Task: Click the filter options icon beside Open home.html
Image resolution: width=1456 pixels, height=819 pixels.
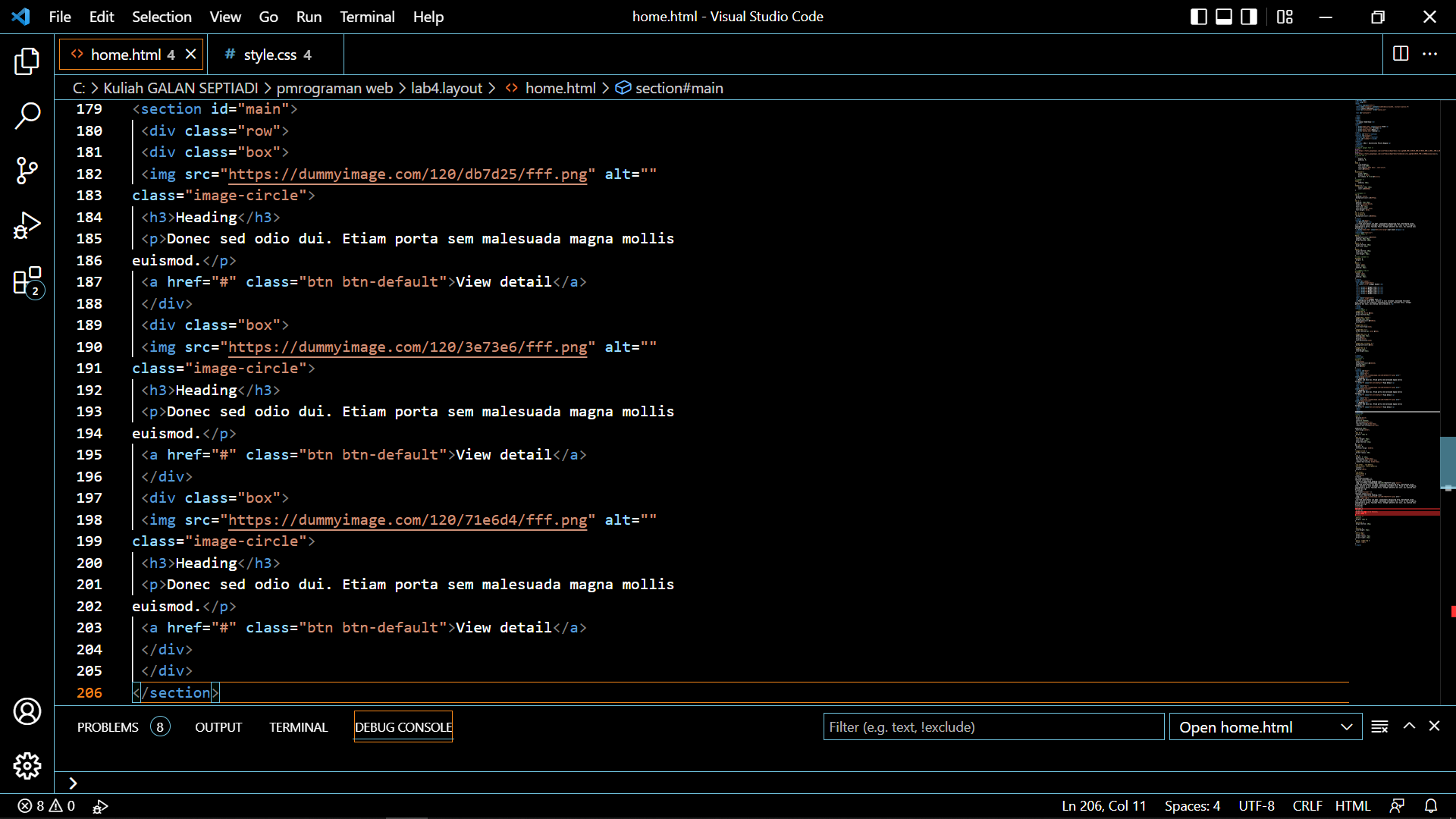Action: coord(1379,726)
